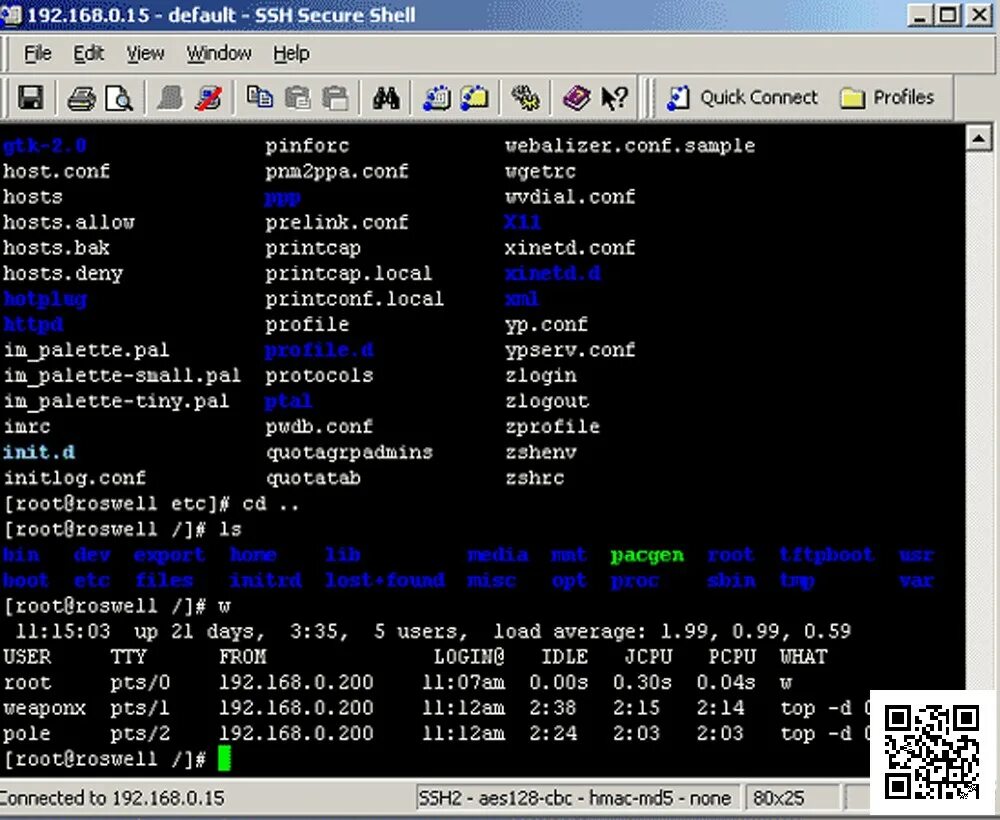Click the SSH application icon in title bar
Viewport: 1000px width, 820px height.
(11, 15)
